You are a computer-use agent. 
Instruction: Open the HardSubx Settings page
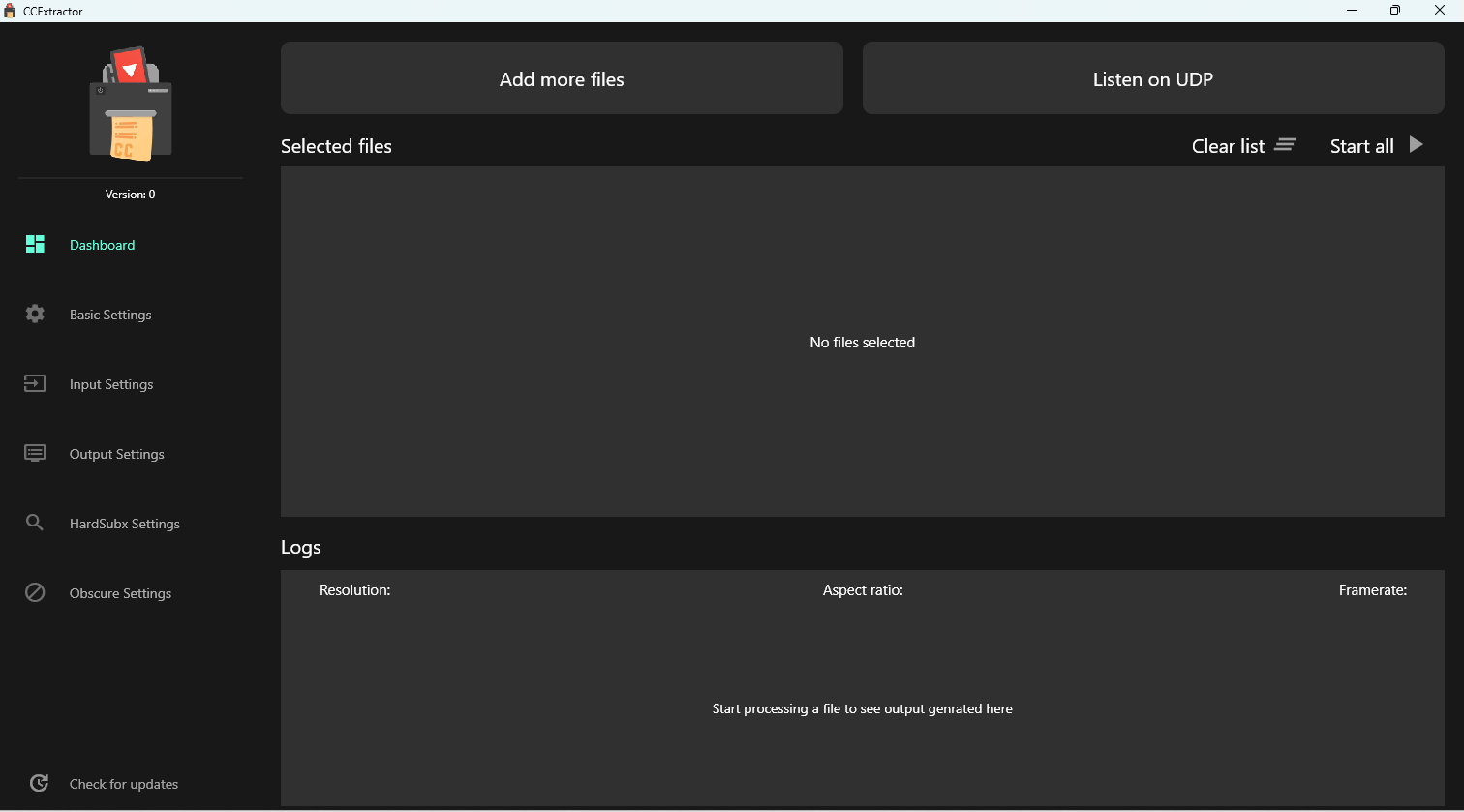click(125, 524)
